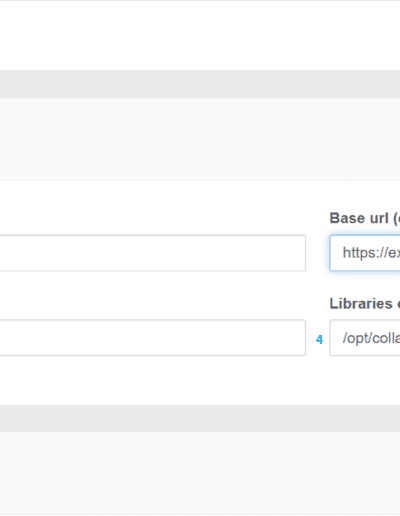This screenshot has height=516, width=400.
Task: Click the lower gray section header bar
Action: coord(200,419)
